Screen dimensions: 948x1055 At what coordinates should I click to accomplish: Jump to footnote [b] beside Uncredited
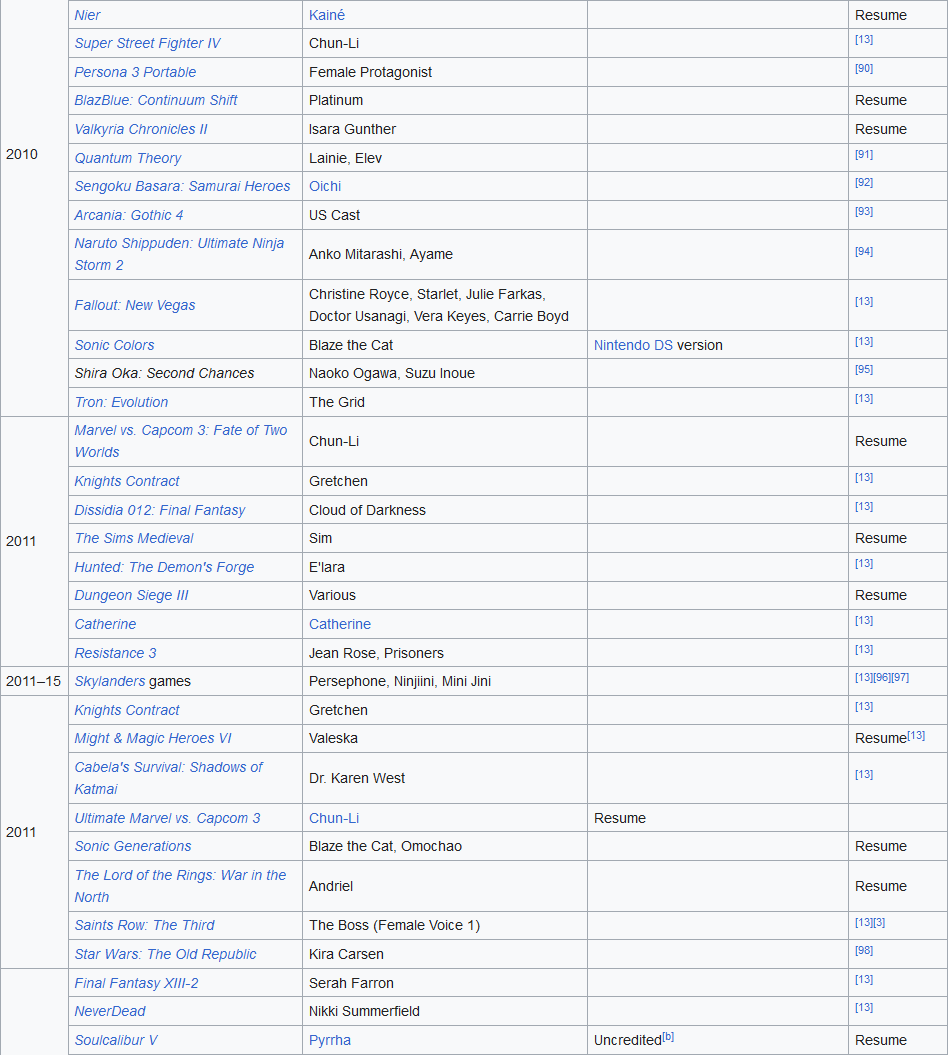668,1037
